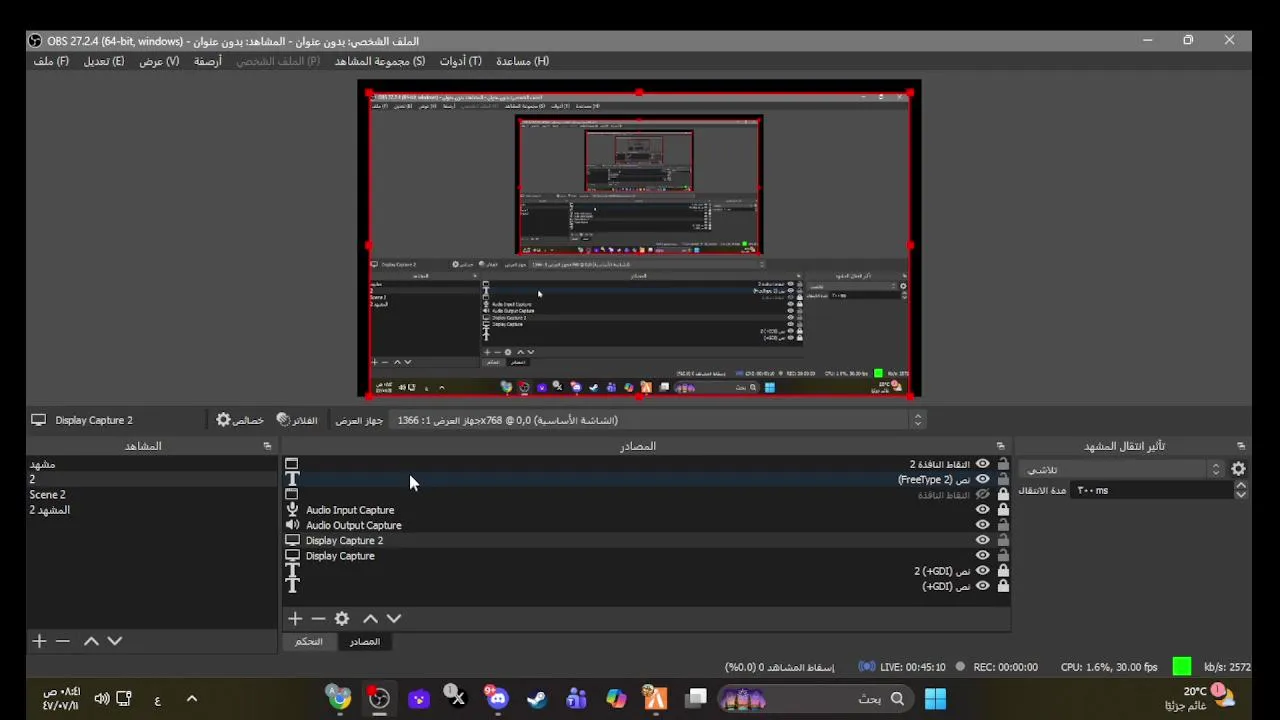Lock the التقاط النافذة 2 source
Viewport: 1280px width, 720px height.
click(x=1003, y=464)
